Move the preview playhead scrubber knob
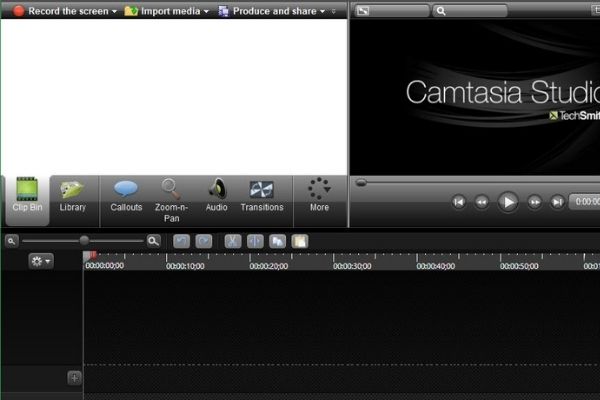600x400 pixels. 361,183
